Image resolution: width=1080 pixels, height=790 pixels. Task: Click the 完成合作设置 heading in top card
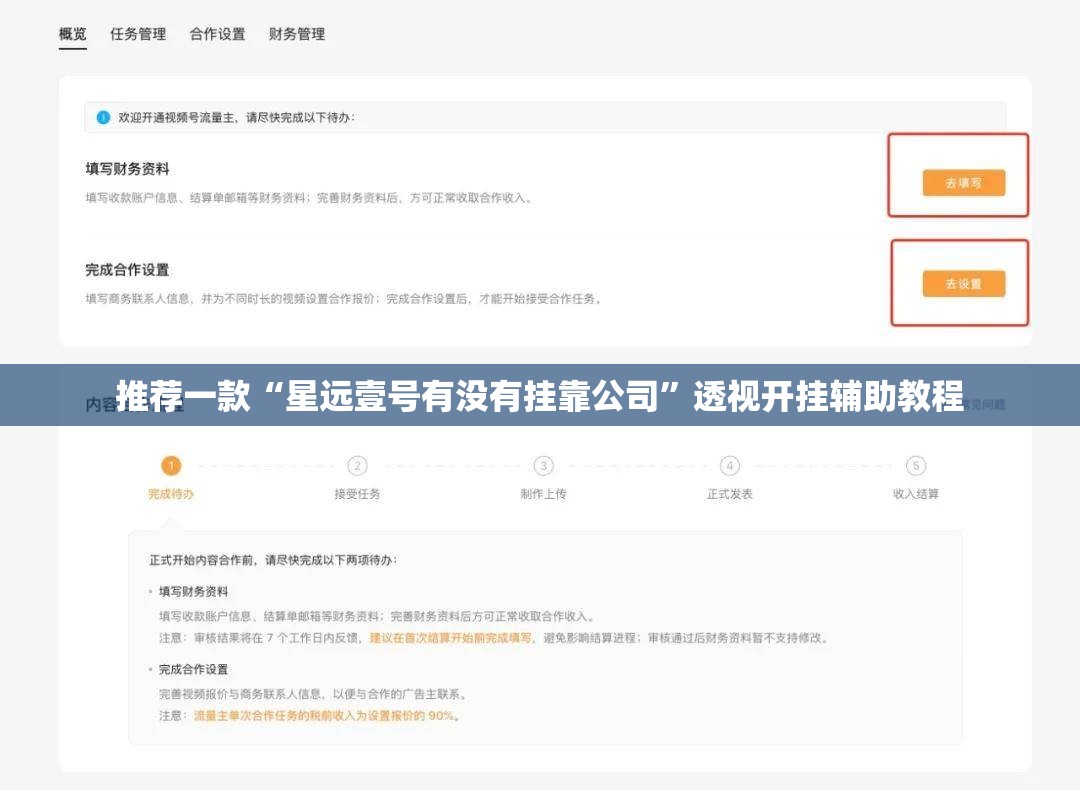click(x=127, y=270)
